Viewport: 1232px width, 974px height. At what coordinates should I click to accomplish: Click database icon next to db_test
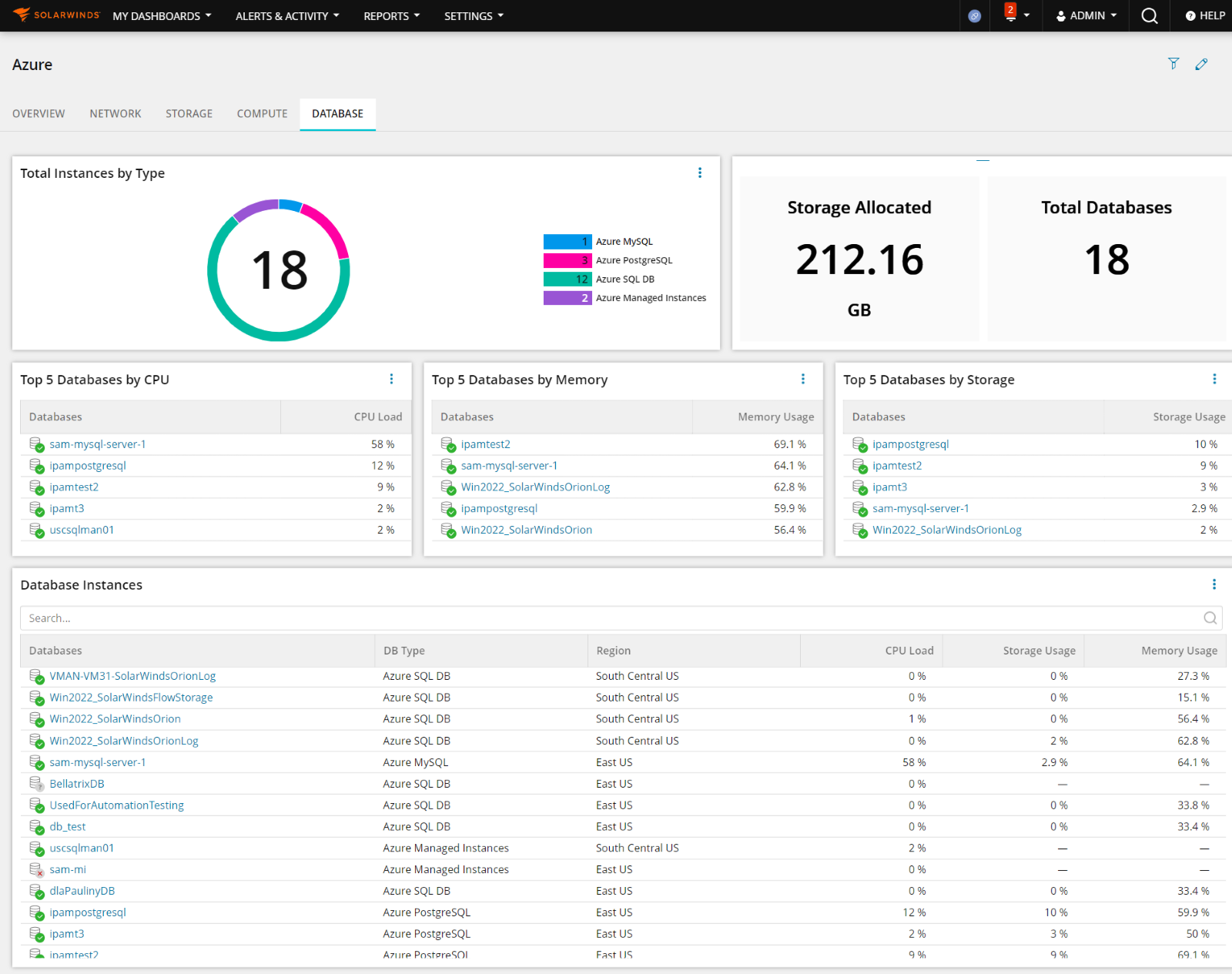(x=36, y=827)
